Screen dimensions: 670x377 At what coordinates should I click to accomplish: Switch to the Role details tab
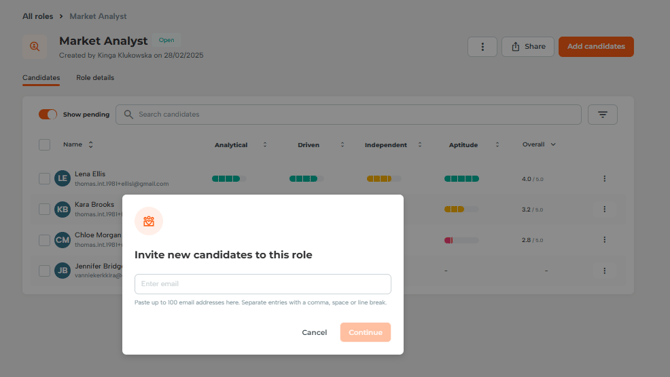coord(95,78)
